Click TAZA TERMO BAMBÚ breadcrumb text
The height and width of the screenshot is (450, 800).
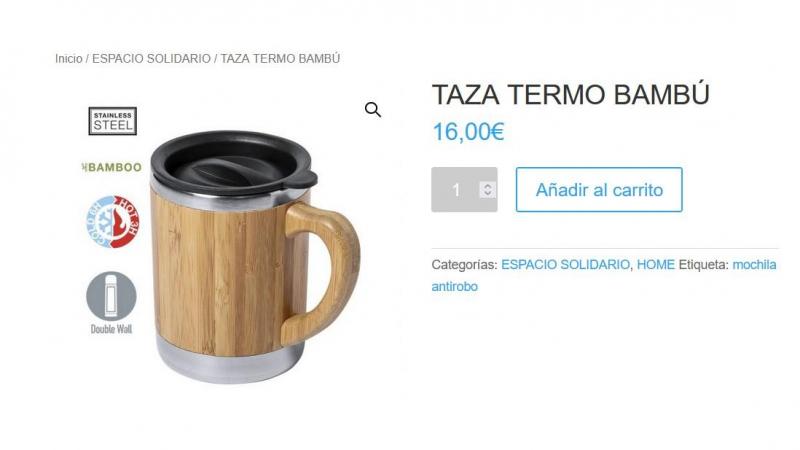(280, 59)
